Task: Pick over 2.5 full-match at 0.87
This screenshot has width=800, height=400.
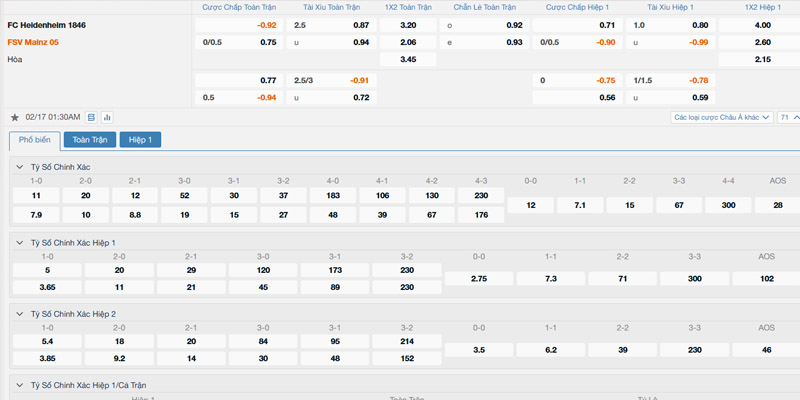Action: 331,26
